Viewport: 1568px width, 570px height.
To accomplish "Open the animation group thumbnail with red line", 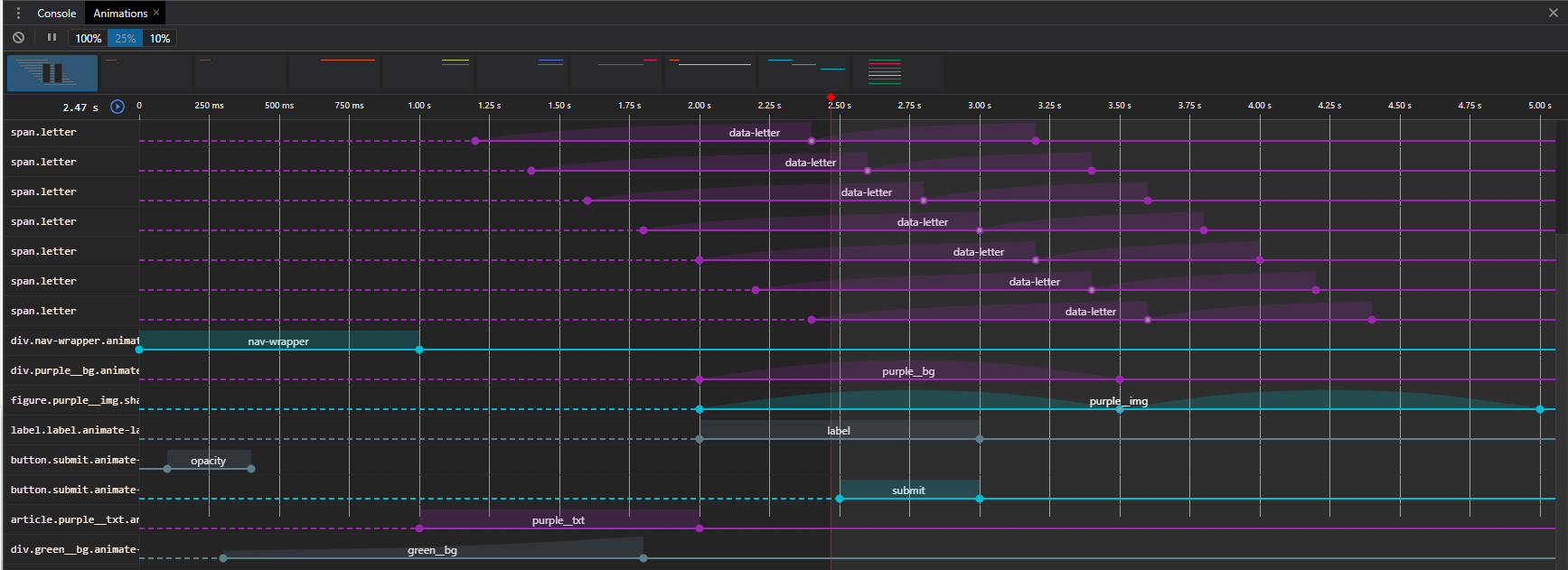I will [334, 73].
